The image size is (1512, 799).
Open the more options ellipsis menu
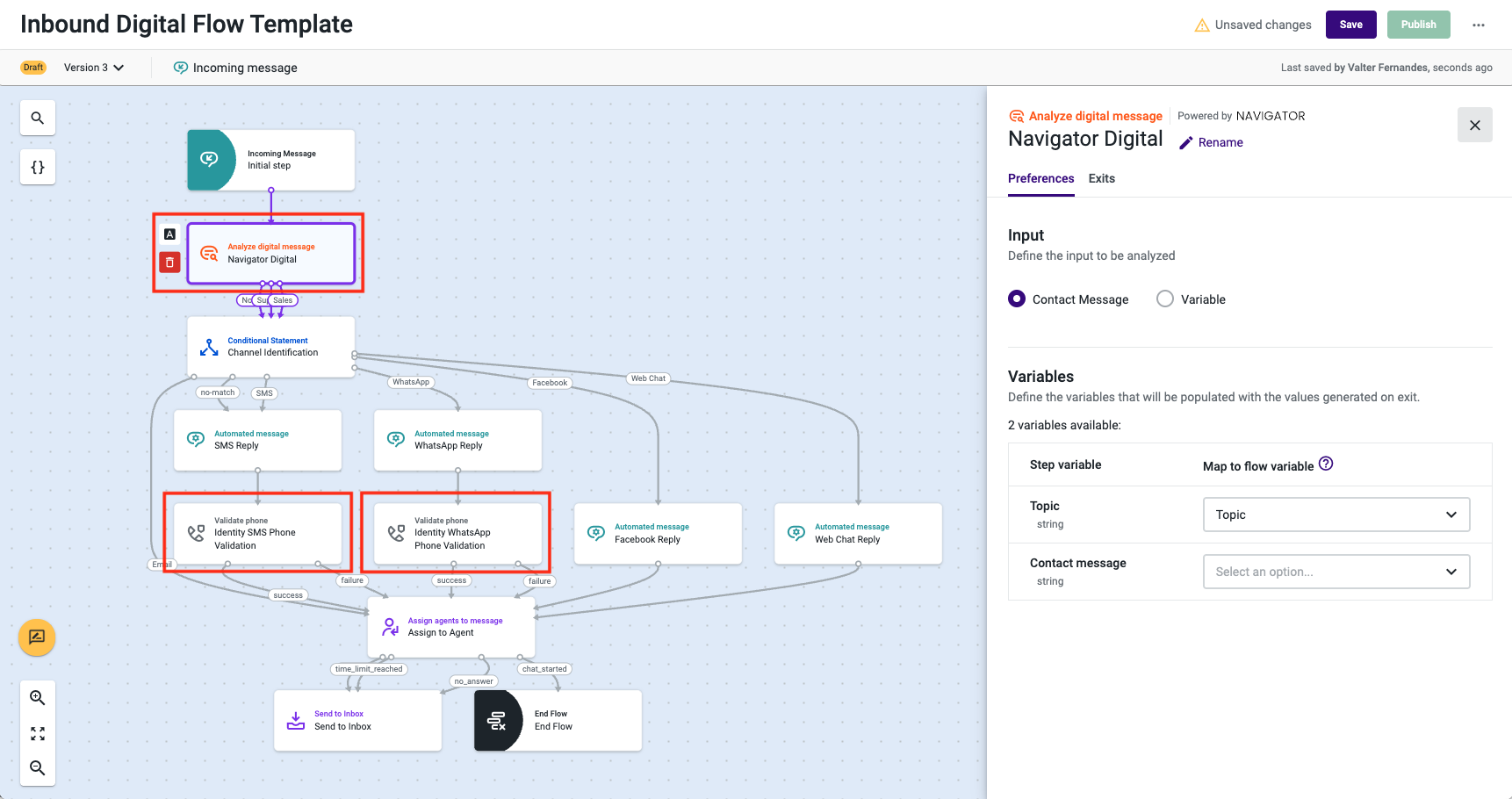pyautogui.click(x=1479, y=25)
